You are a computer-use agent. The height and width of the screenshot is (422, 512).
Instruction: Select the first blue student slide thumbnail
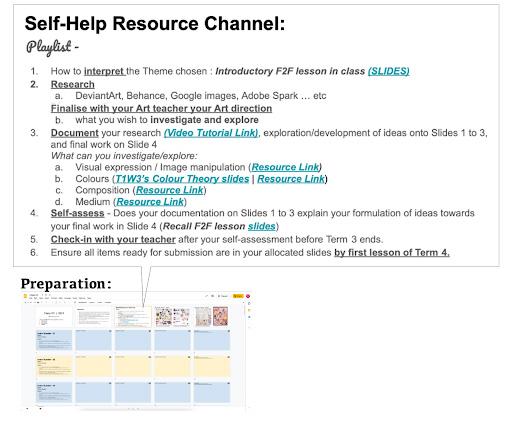(x=54, y=340)
